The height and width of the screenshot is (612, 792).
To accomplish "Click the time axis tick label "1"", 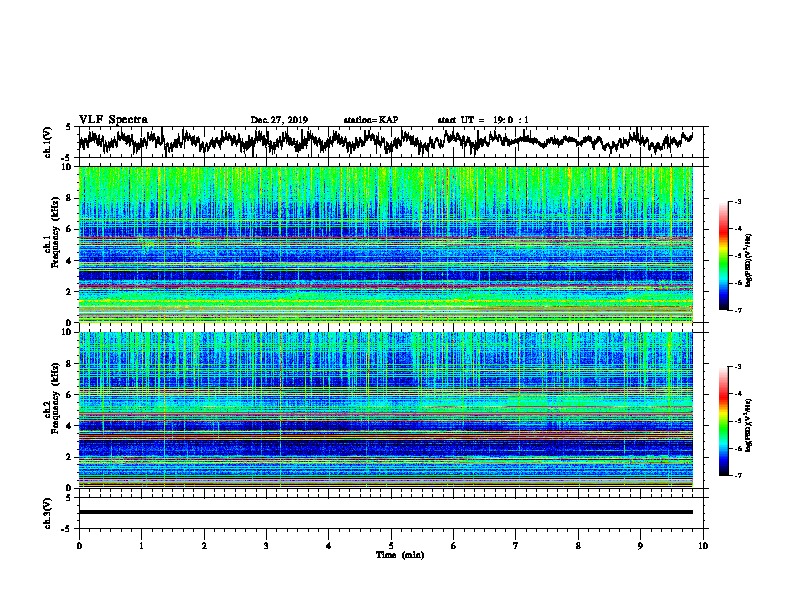I will 141,546.
